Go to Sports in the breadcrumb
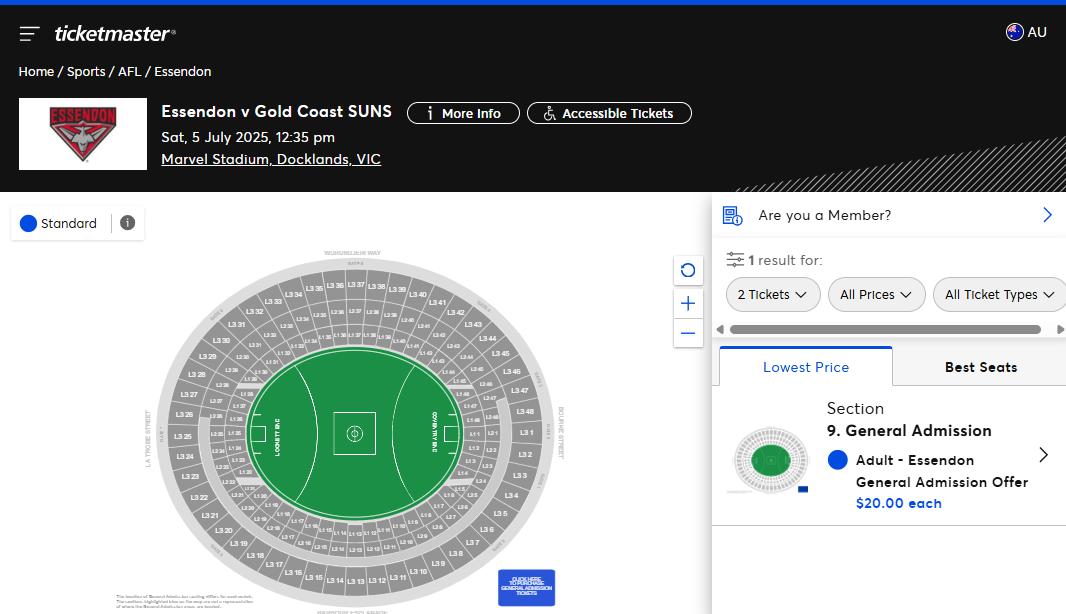Image resolution: width=1066 pixels, height=614 pixels. pyautogui.click(x=86, y=71)
